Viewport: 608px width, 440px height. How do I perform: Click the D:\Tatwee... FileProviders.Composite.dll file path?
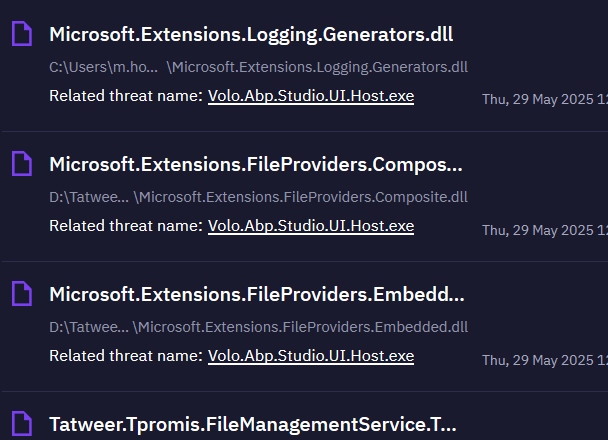point(258,197)
